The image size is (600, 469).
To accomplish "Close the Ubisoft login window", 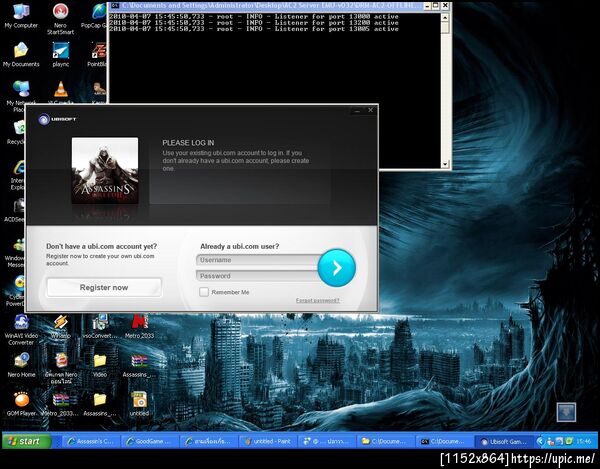I will (x=370, y=110).
